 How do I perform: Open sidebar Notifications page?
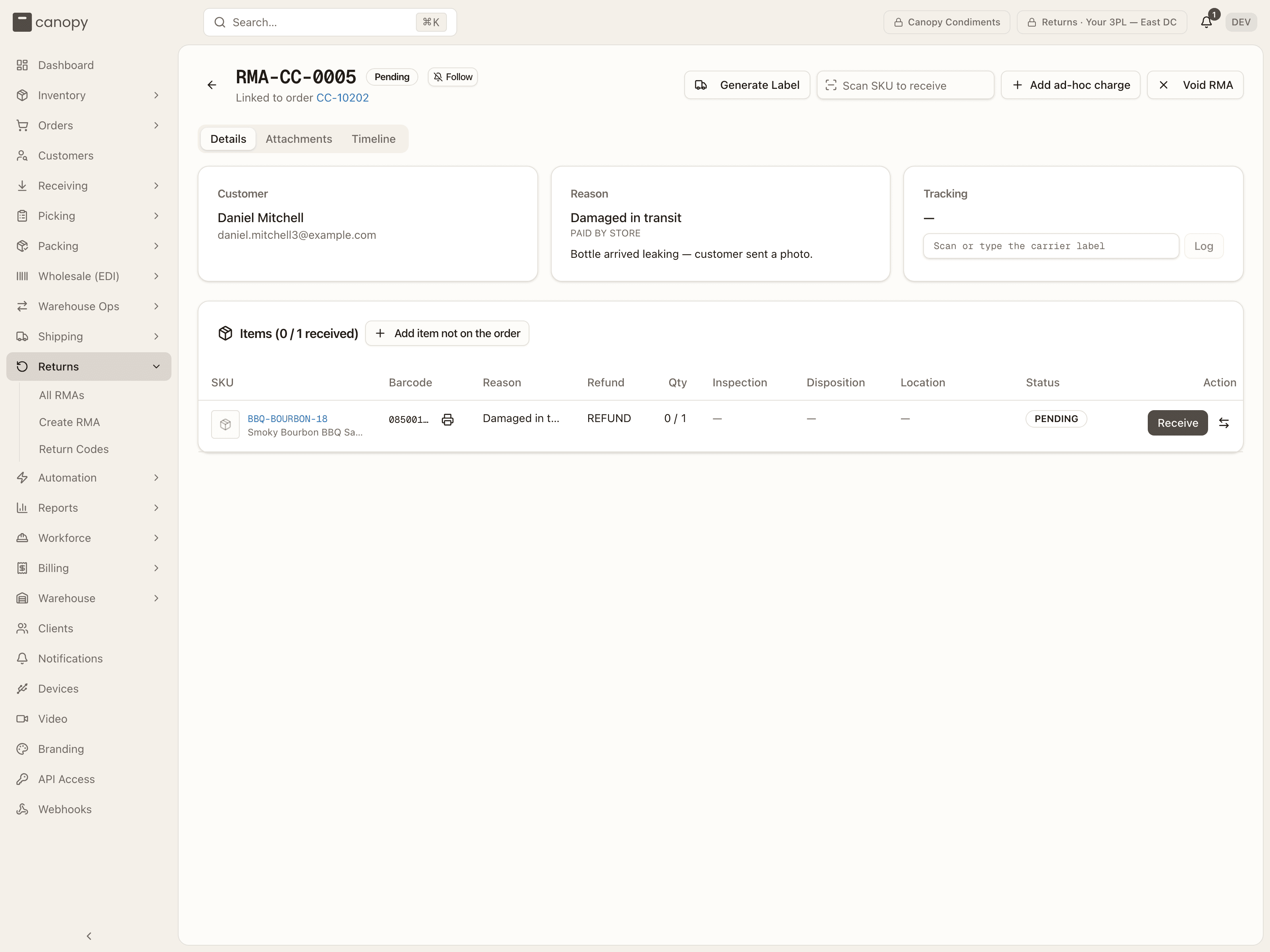click(89, 659)
